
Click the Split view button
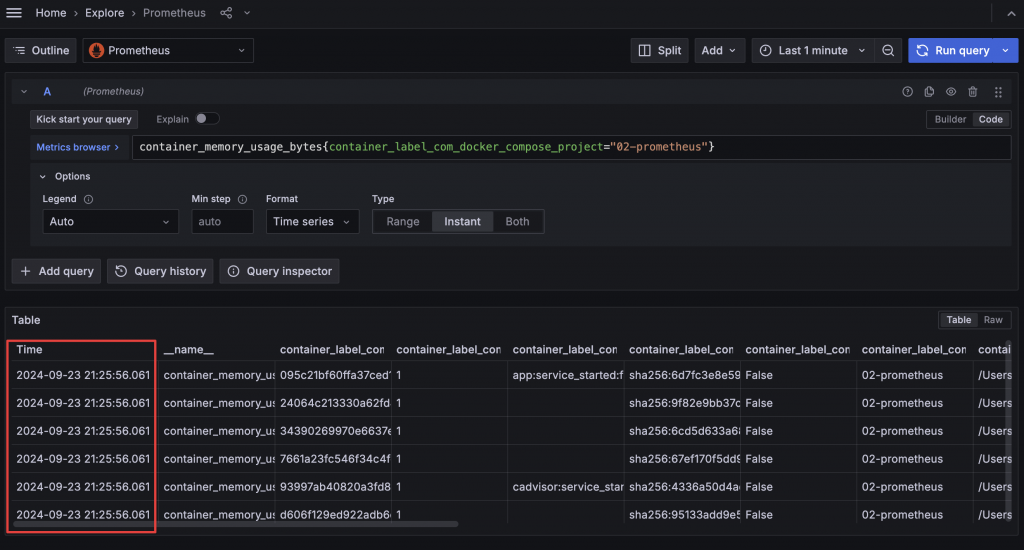point(660,50)
